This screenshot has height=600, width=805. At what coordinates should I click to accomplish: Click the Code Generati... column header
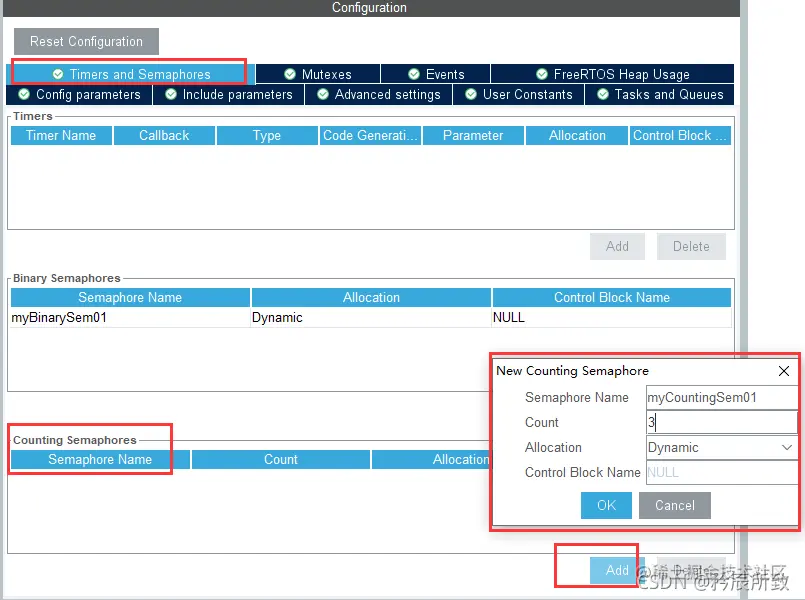coord(370,136)
